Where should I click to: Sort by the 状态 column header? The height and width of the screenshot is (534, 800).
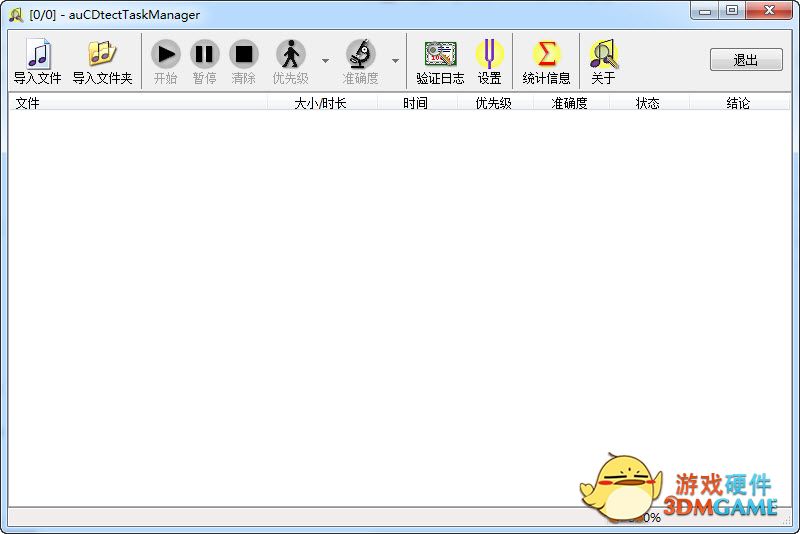pos(649,103)
